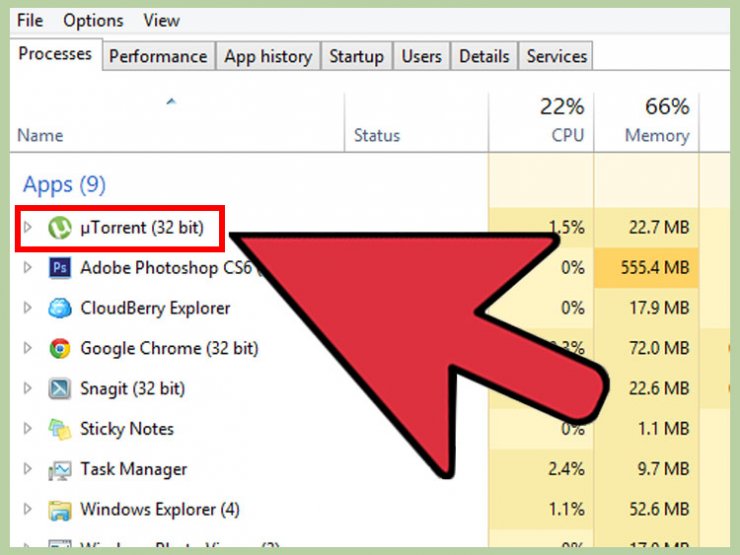The height and width of the screenshot is (555, 740).
Task: Switch to the Performance tab
Action: tap(158, 56)
